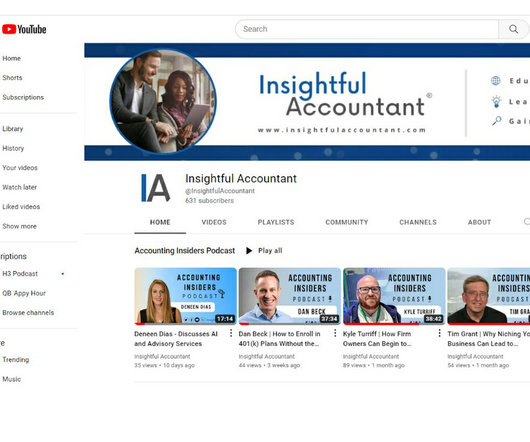This screenshot has width=530, height=442.
Task: Open Trending in the sidebar
Action: 16,360
